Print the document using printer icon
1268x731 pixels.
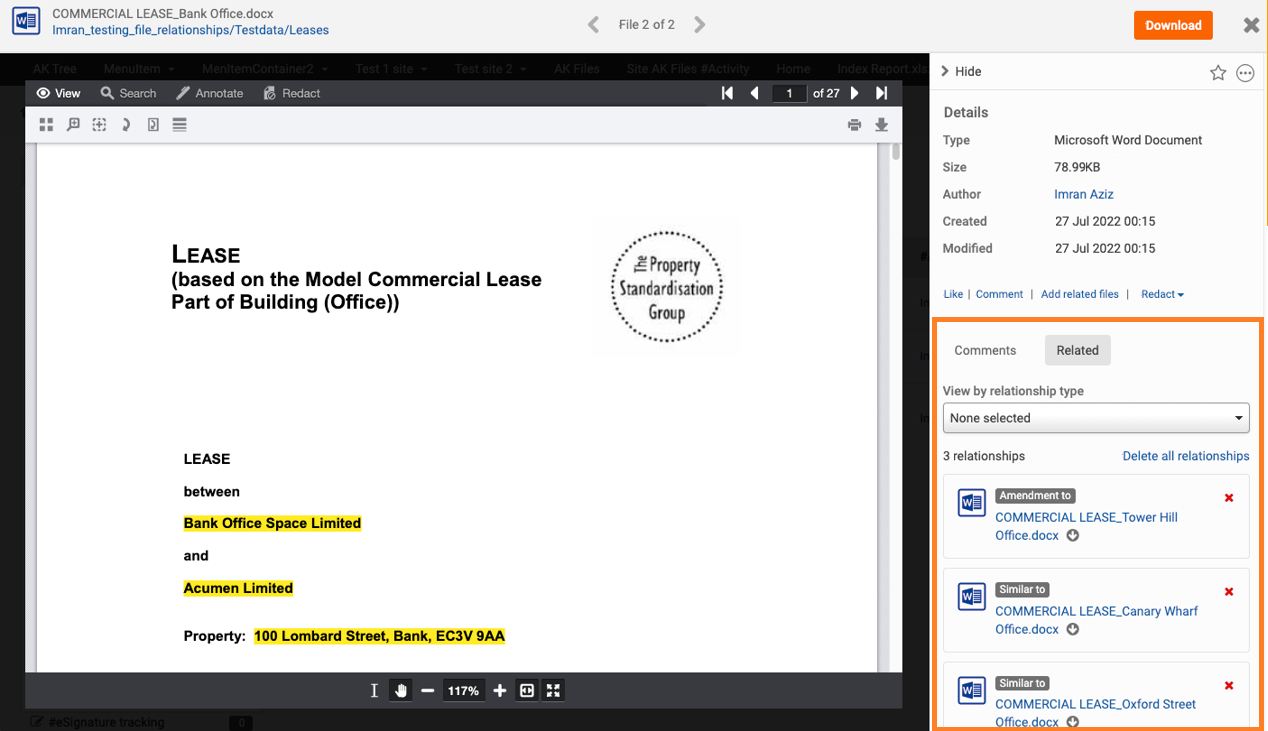[854, 125]
